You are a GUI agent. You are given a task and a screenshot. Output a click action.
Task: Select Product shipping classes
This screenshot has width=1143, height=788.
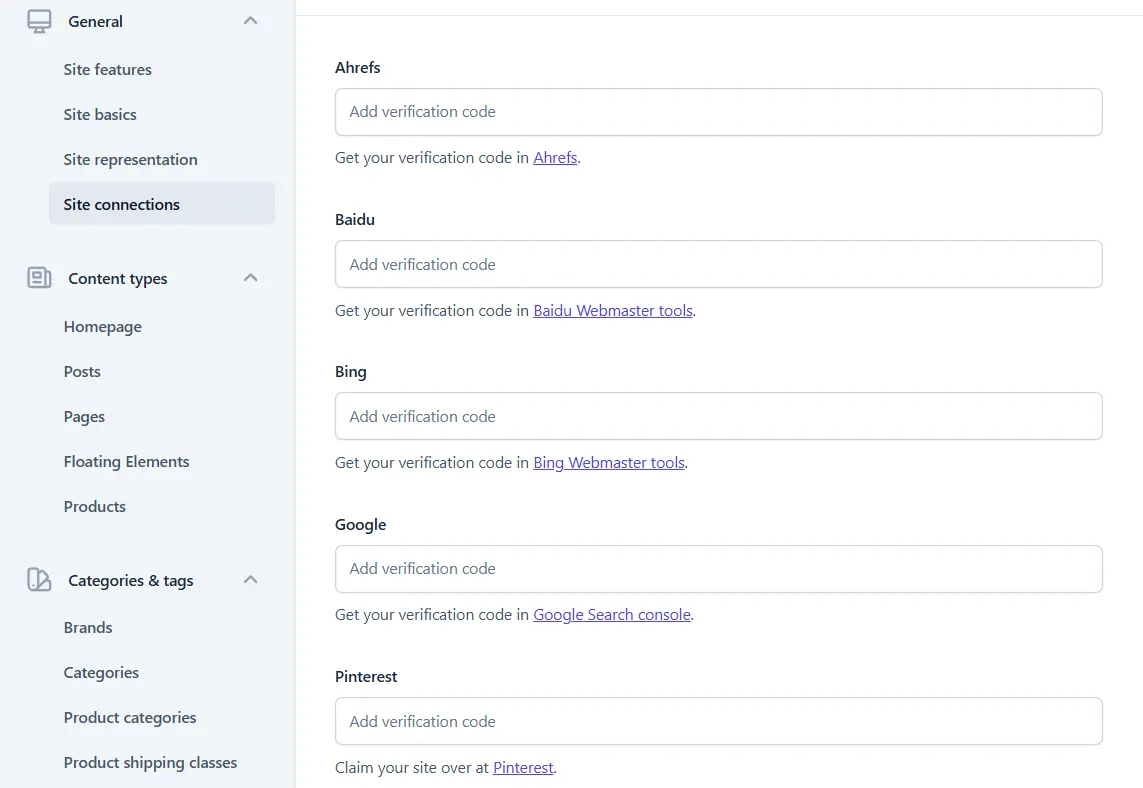pos(150,762)
